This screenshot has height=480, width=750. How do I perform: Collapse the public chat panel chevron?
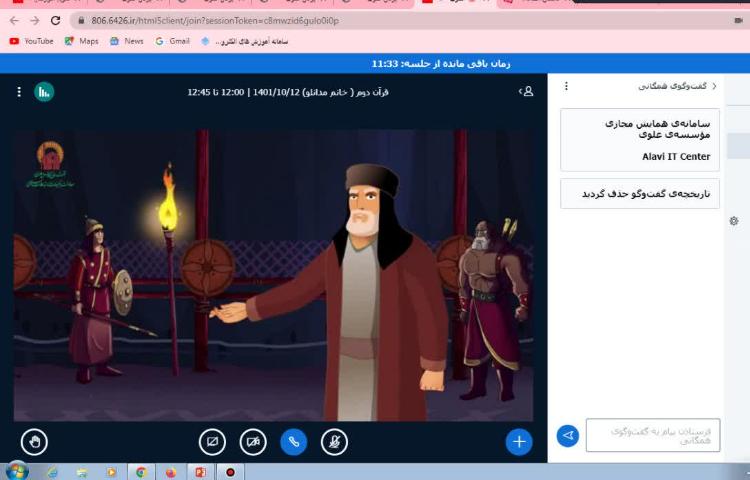[x=715, y=86]
